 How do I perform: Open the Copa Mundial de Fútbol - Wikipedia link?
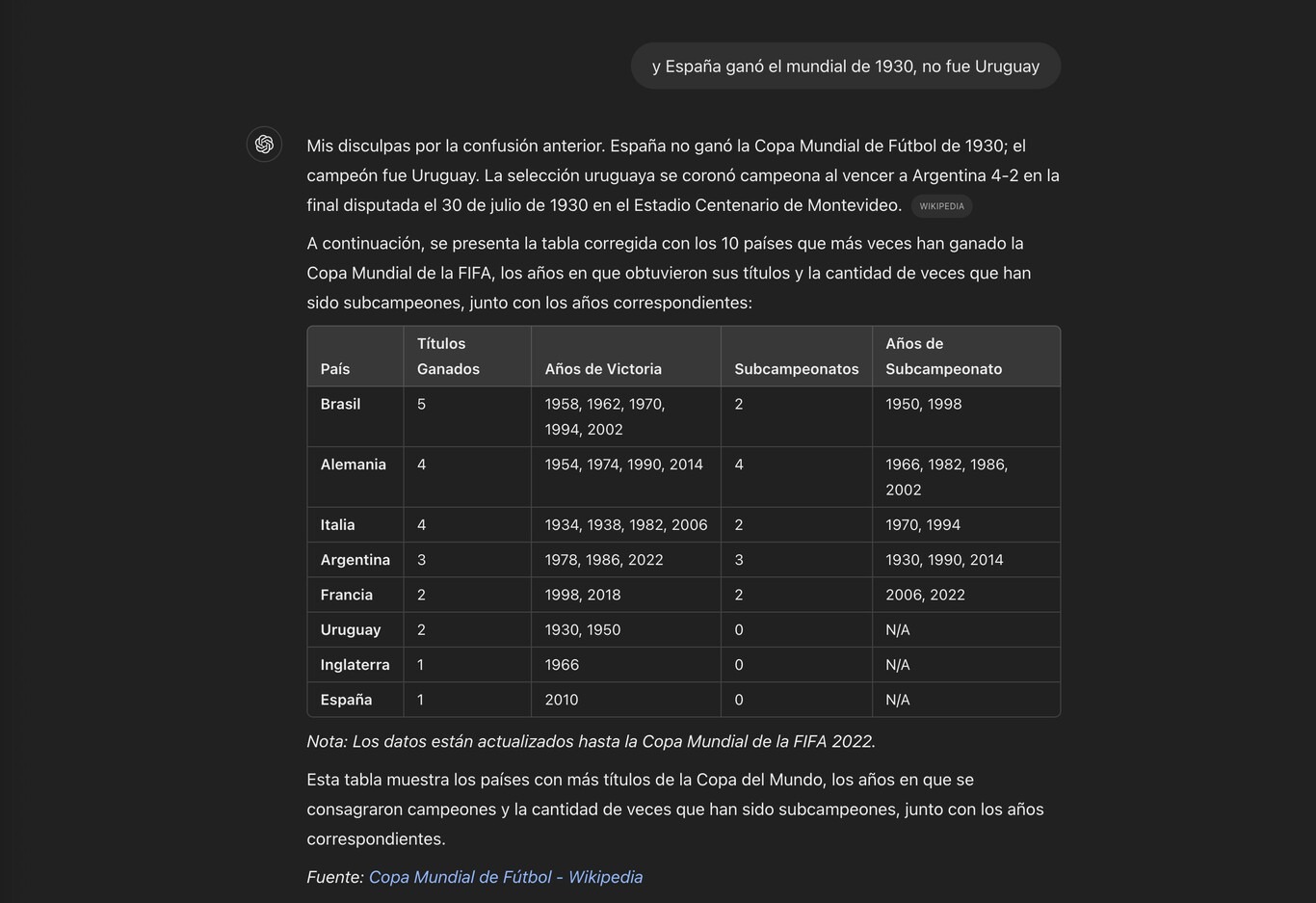tap(505, 877)
